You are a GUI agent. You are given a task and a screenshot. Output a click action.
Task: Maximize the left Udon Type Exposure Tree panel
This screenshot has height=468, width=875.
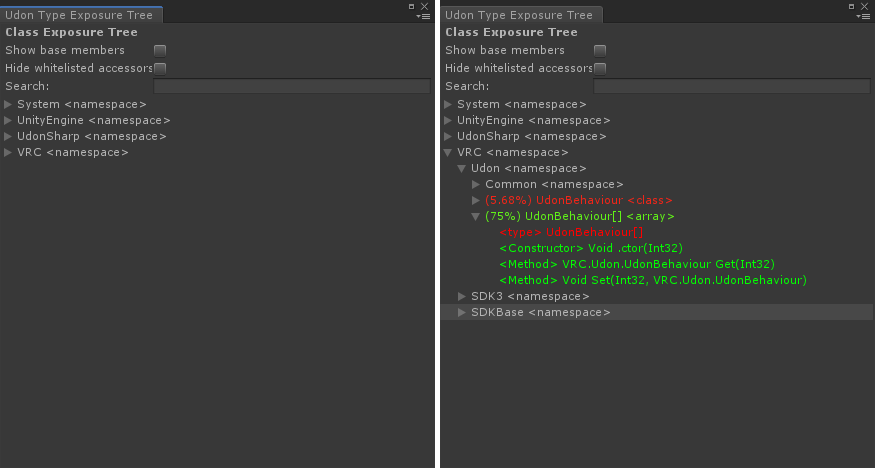click(x=412, y=7)
